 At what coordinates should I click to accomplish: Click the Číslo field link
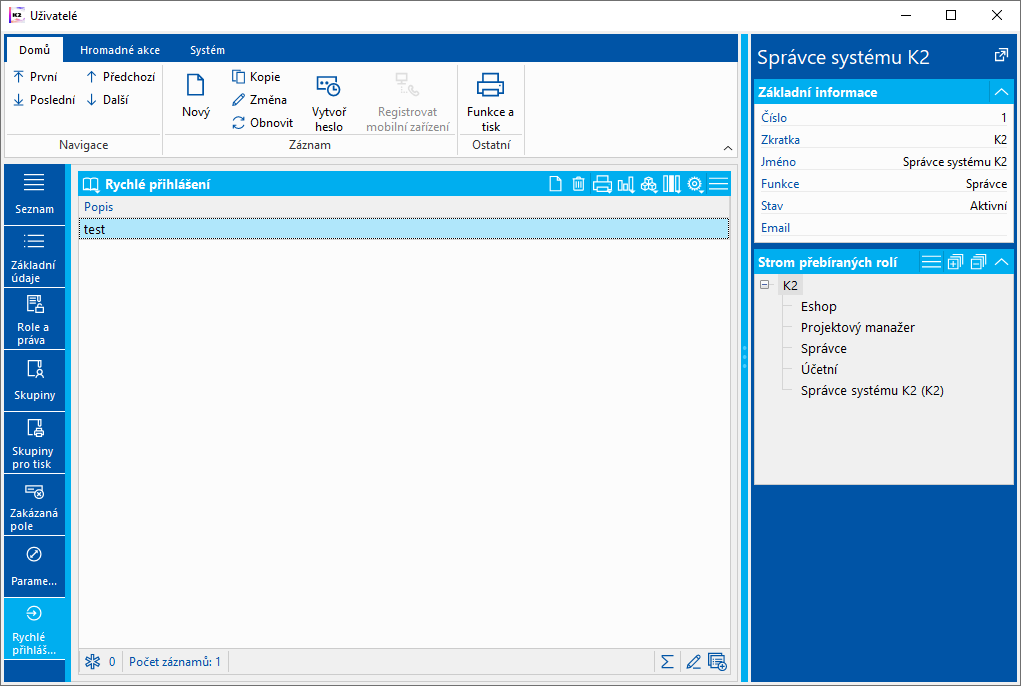pos(774,118)
